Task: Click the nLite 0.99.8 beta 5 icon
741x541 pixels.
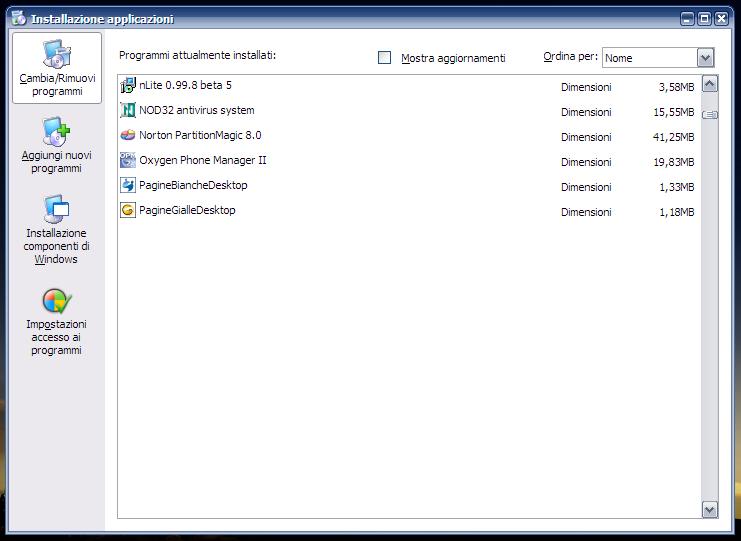Action: (x=128, y=86)
